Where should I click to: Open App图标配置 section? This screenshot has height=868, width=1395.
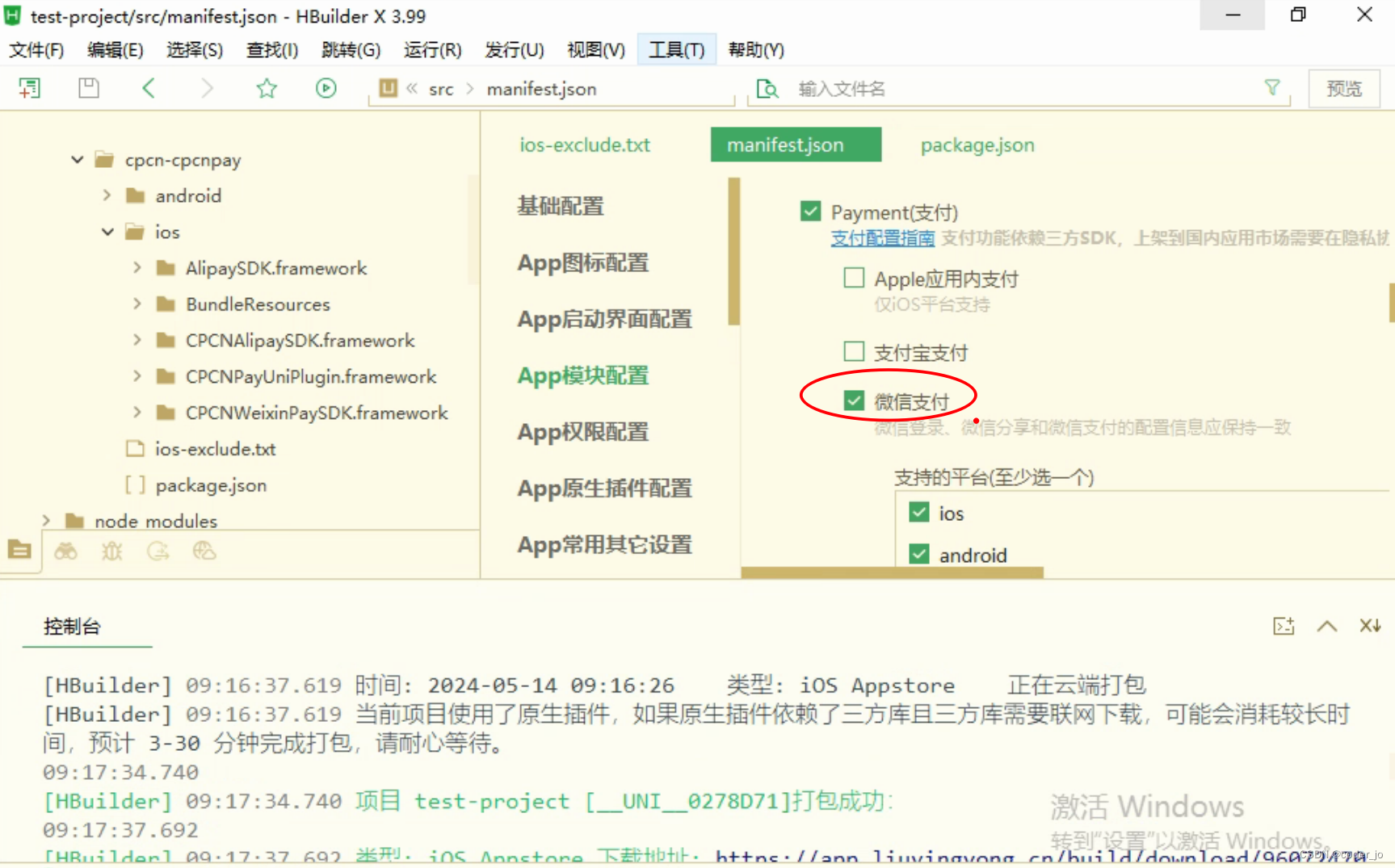(583, 262)
